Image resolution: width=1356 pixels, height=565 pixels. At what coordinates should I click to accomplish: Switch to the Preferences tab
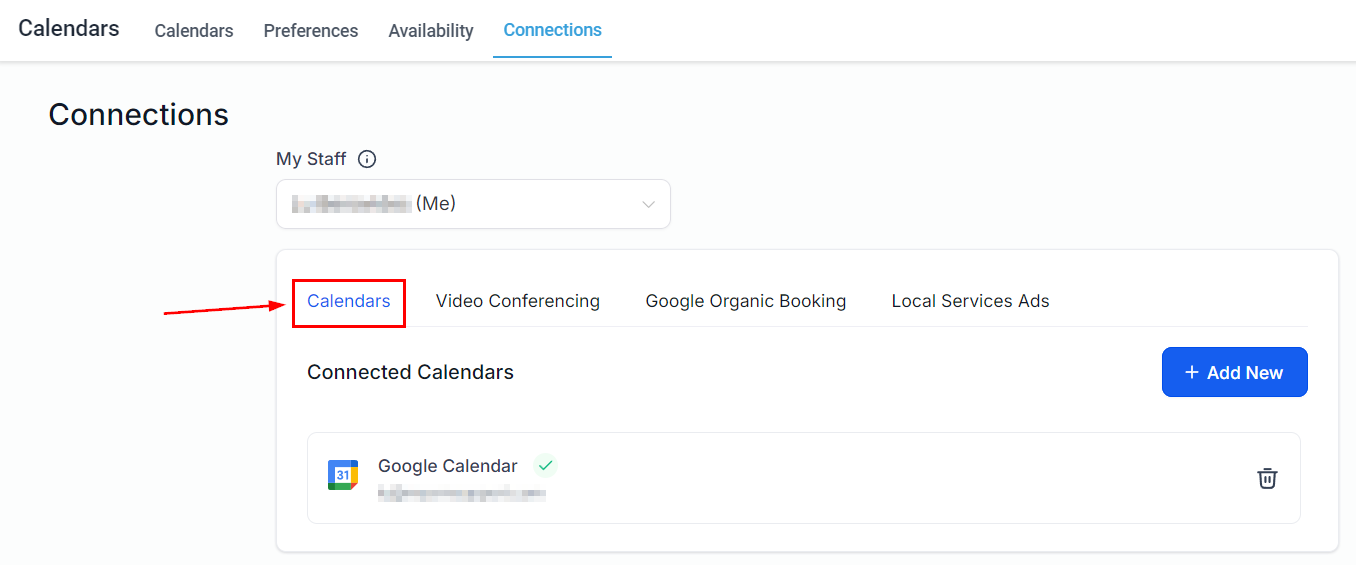[x=311, y=31]
